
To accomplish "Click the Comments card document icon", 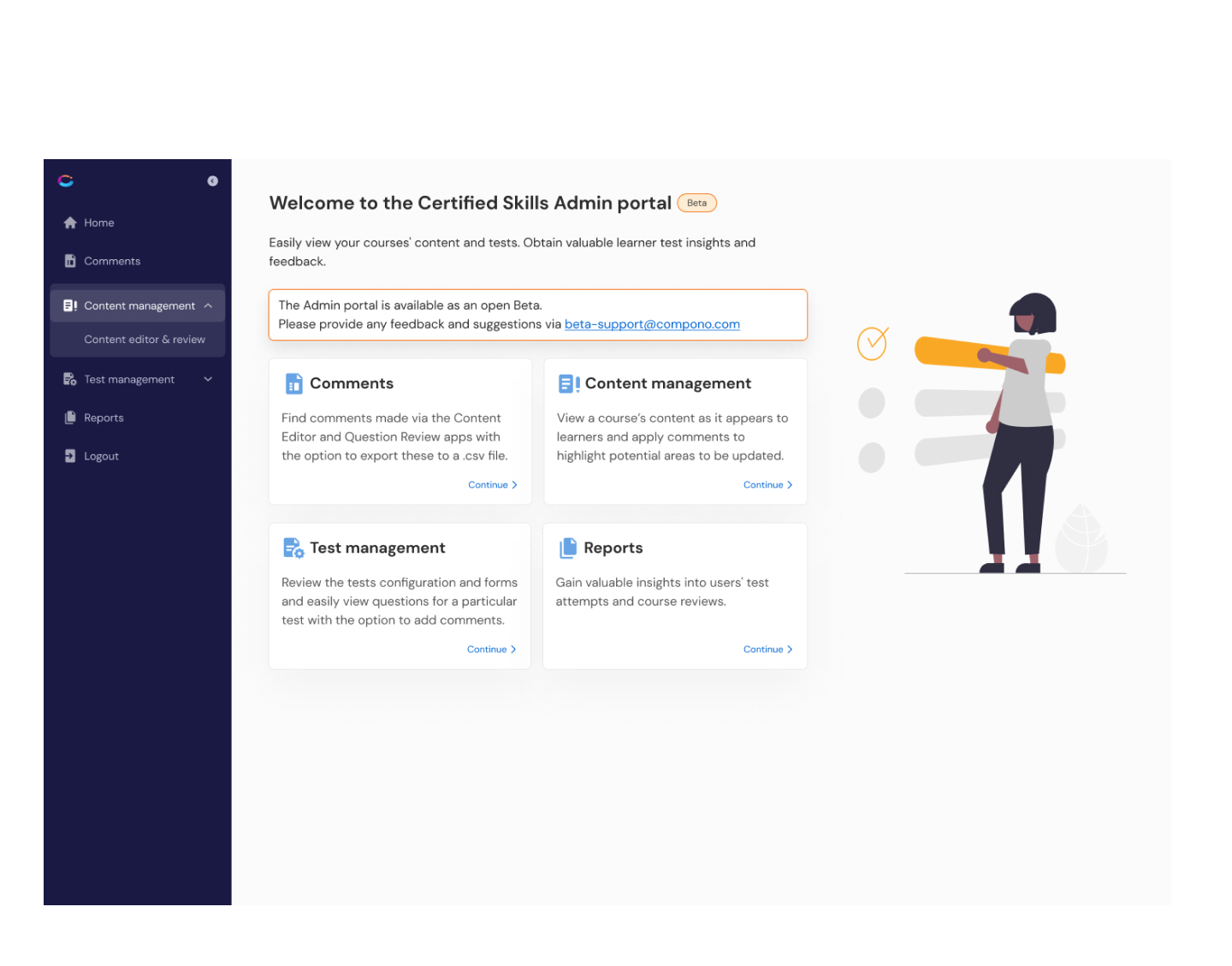I will click(x=293, y=383).
